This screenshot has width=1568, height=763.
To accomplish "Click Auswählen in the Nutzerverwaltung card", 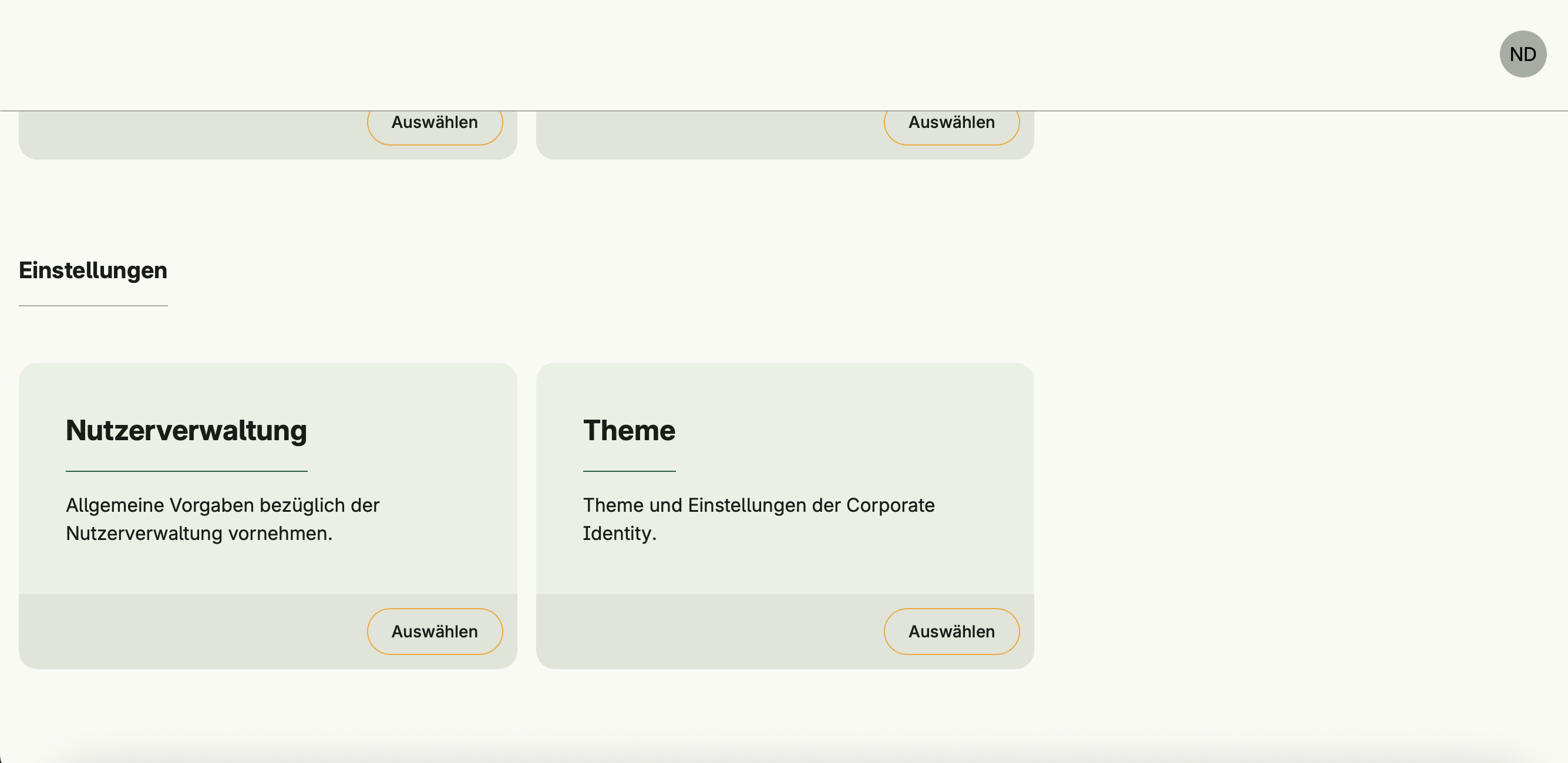I will pyautogui.click(x=435, y=631).
